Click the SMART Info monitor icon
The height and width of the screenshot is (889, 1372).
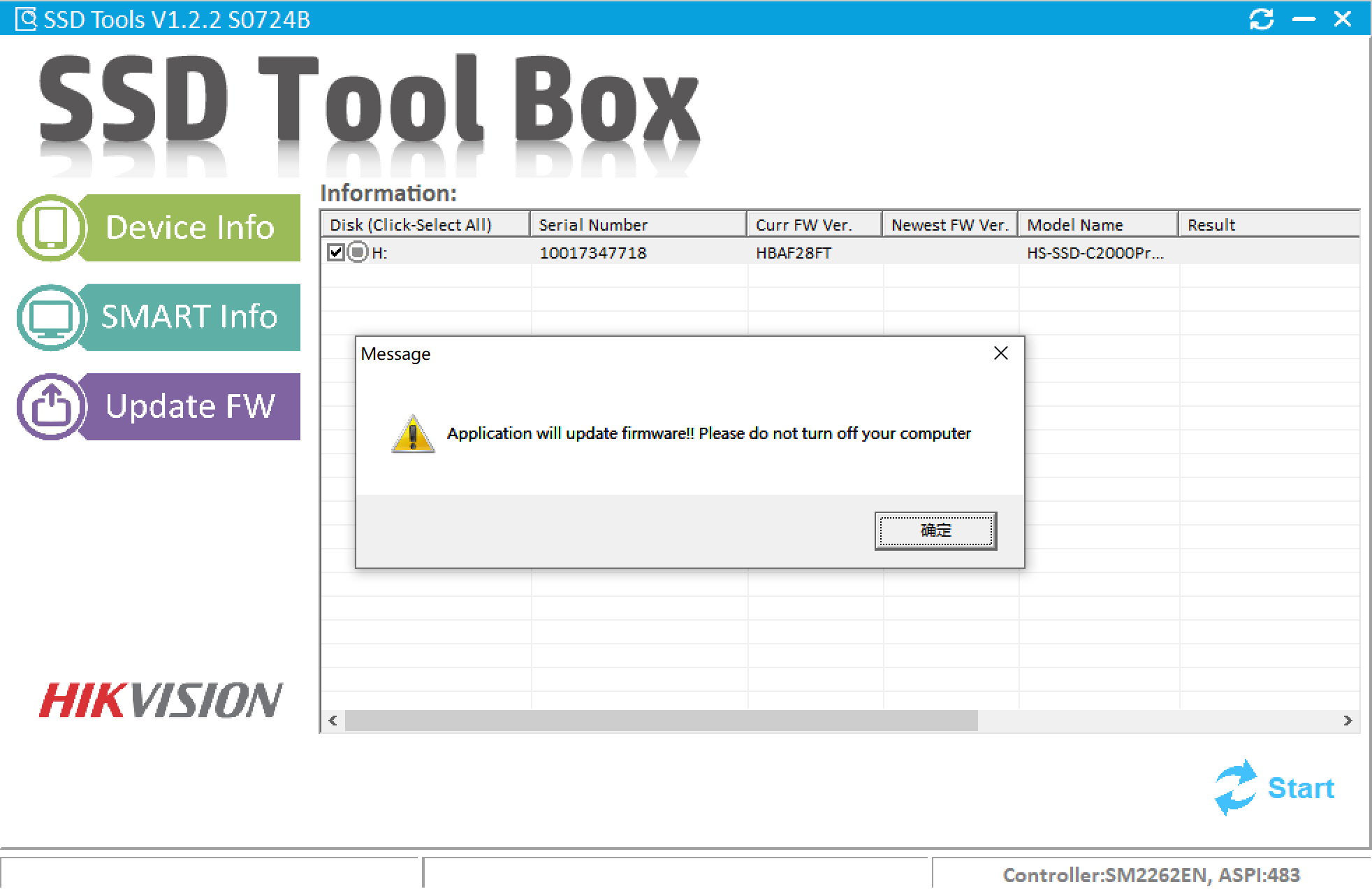(x=50, y=317)
